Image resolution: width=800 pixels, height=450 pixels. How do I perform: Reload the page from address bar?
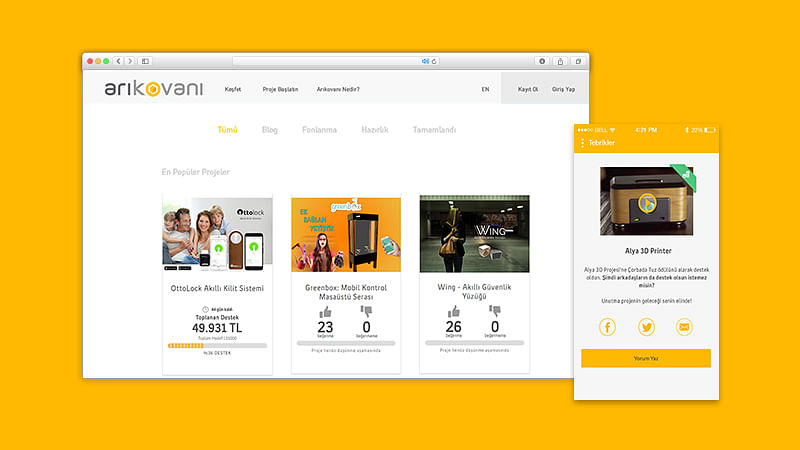point(434,61)
